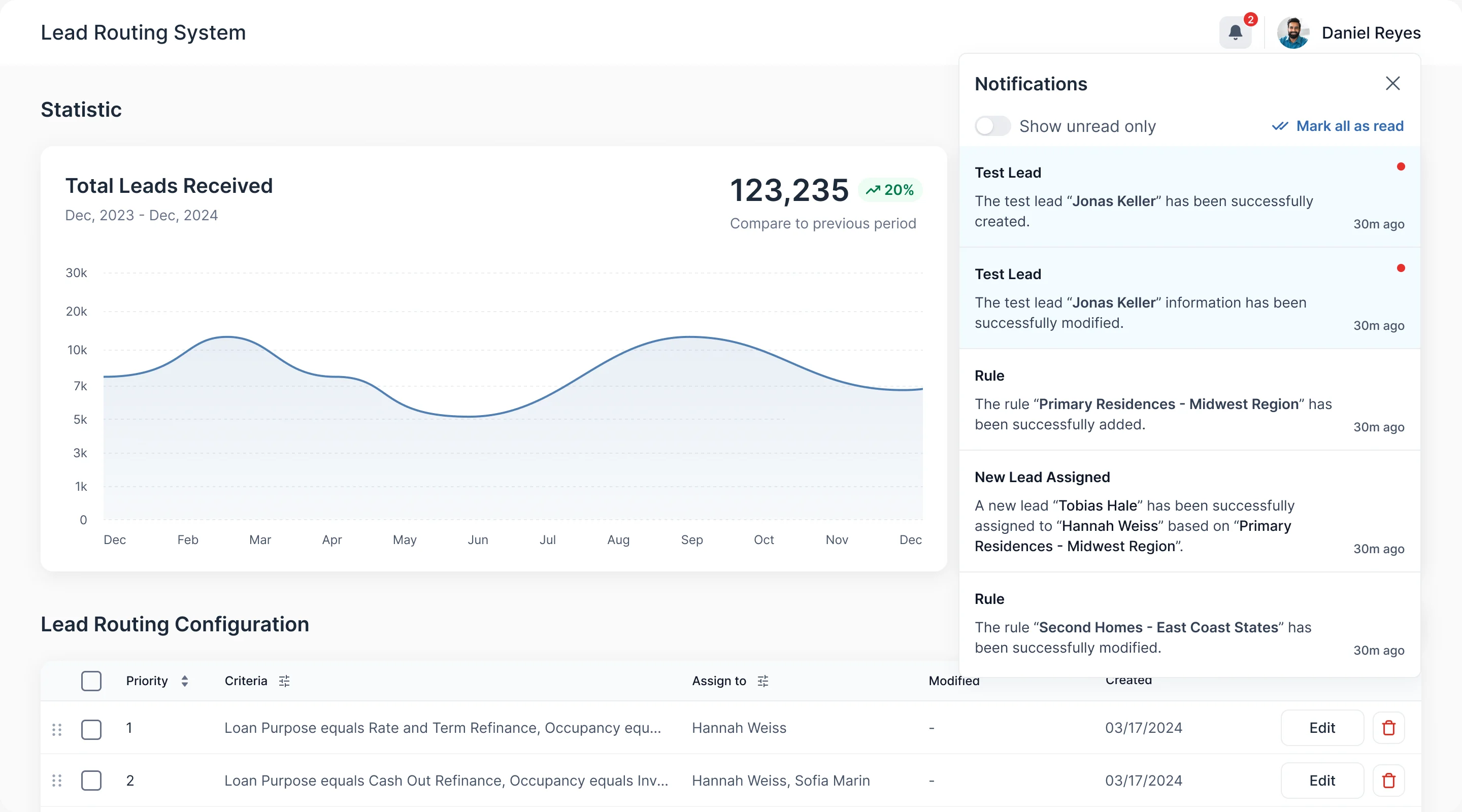The width and height of the screenshot is (1462, 812).
Task: Delete the priority 2 rule trash icon
Action: pos(1389,781)
